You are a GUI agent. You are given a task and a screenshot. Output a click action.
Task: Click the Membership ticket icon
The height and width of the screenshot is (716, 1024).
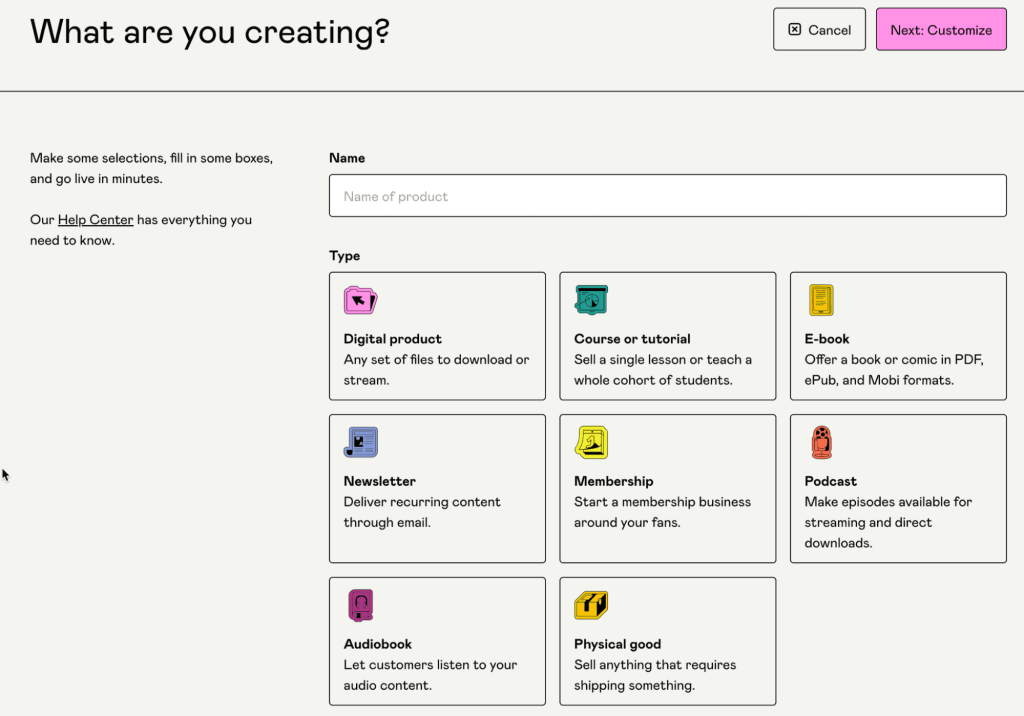[x=591, y=441]
